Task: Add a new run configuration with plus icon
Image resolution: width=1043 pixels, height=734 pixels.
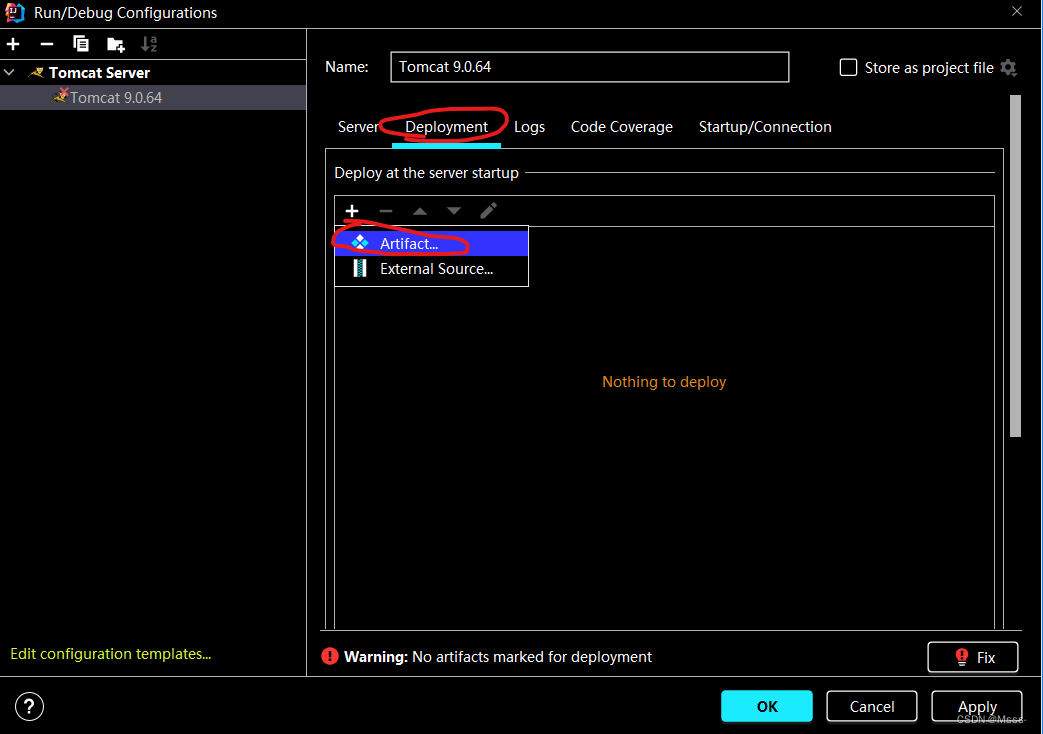Action: pos(13,45)
